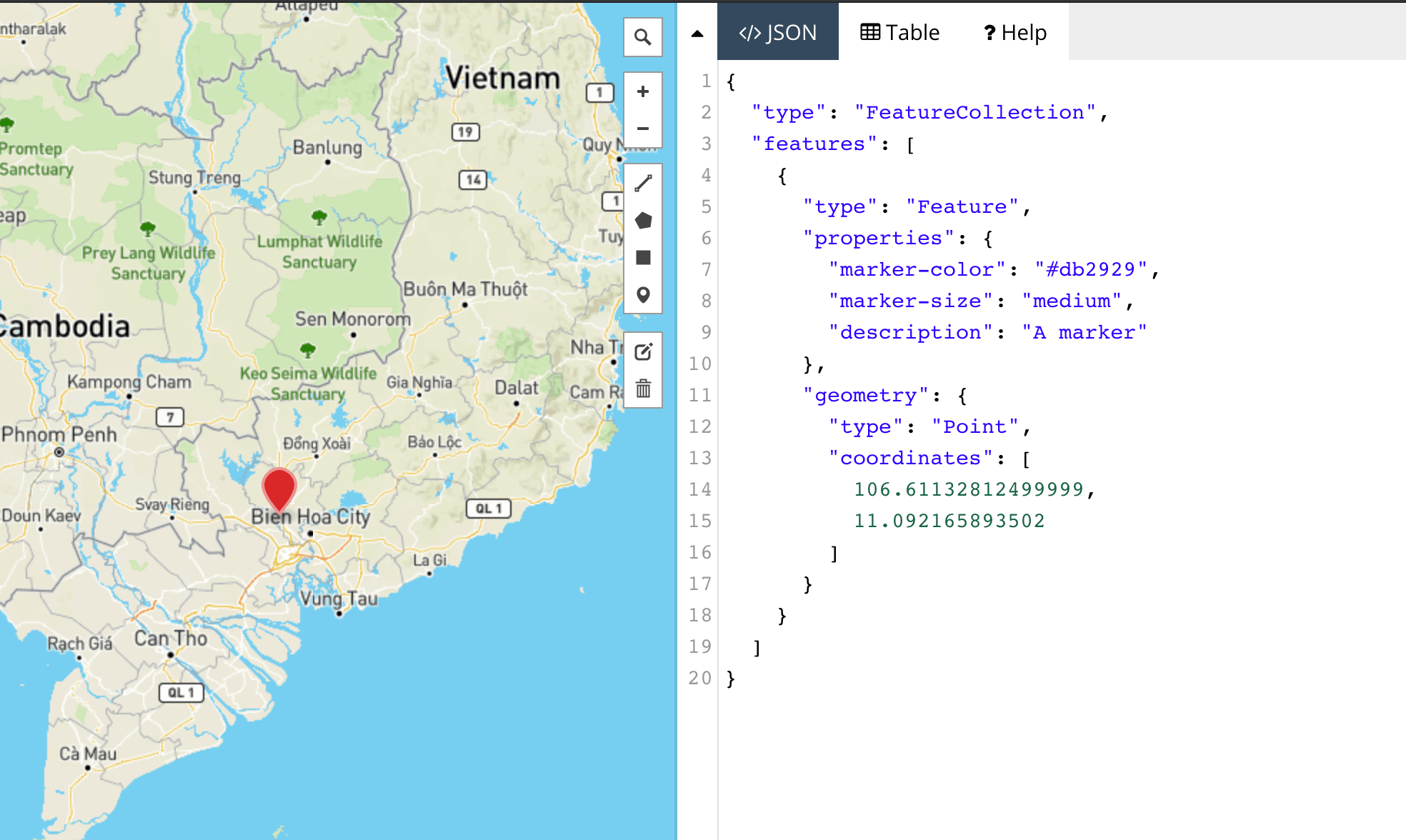Select the draw polygon tool
1406x840 pixels.
(x=642, y=220)
